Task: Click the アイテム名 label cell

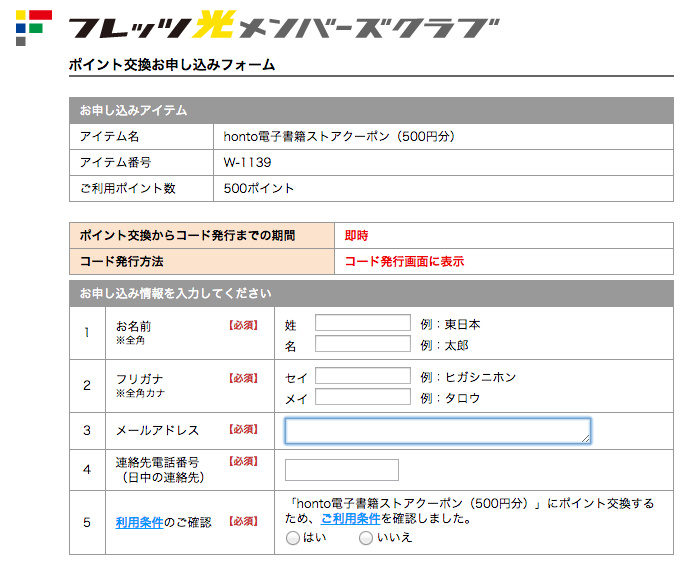Action: (x=141, y=136)
